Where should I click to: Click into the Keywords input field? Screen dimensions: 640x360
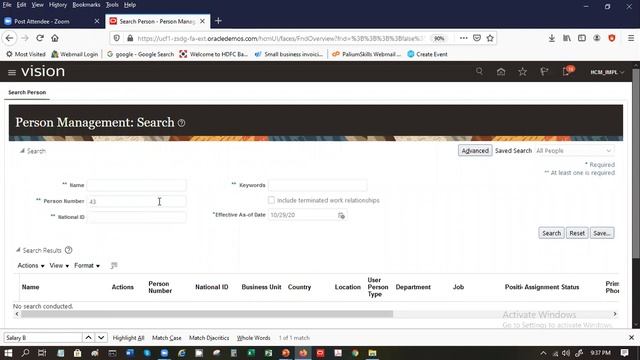tap(318, 185)
